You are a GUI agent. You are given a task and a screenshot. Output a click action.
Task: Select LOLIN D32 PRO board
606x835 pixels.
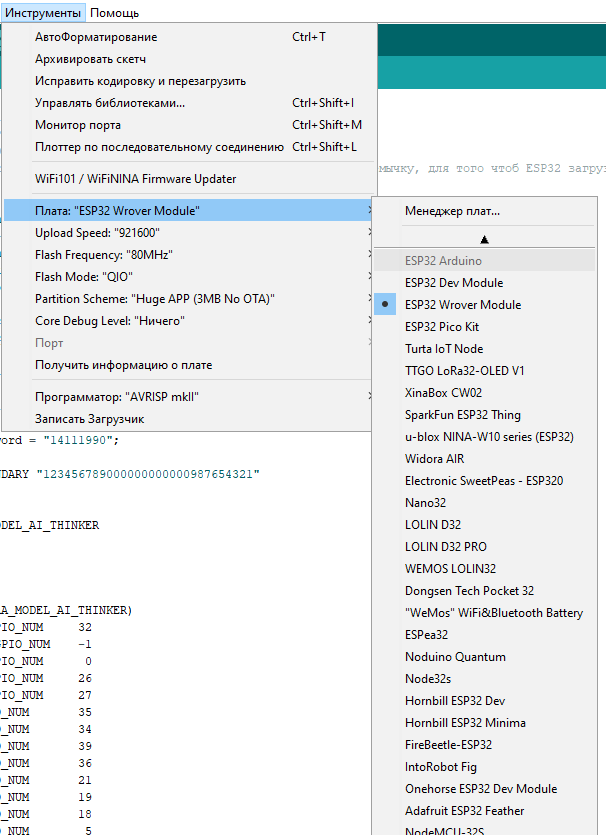coord(485,547)
